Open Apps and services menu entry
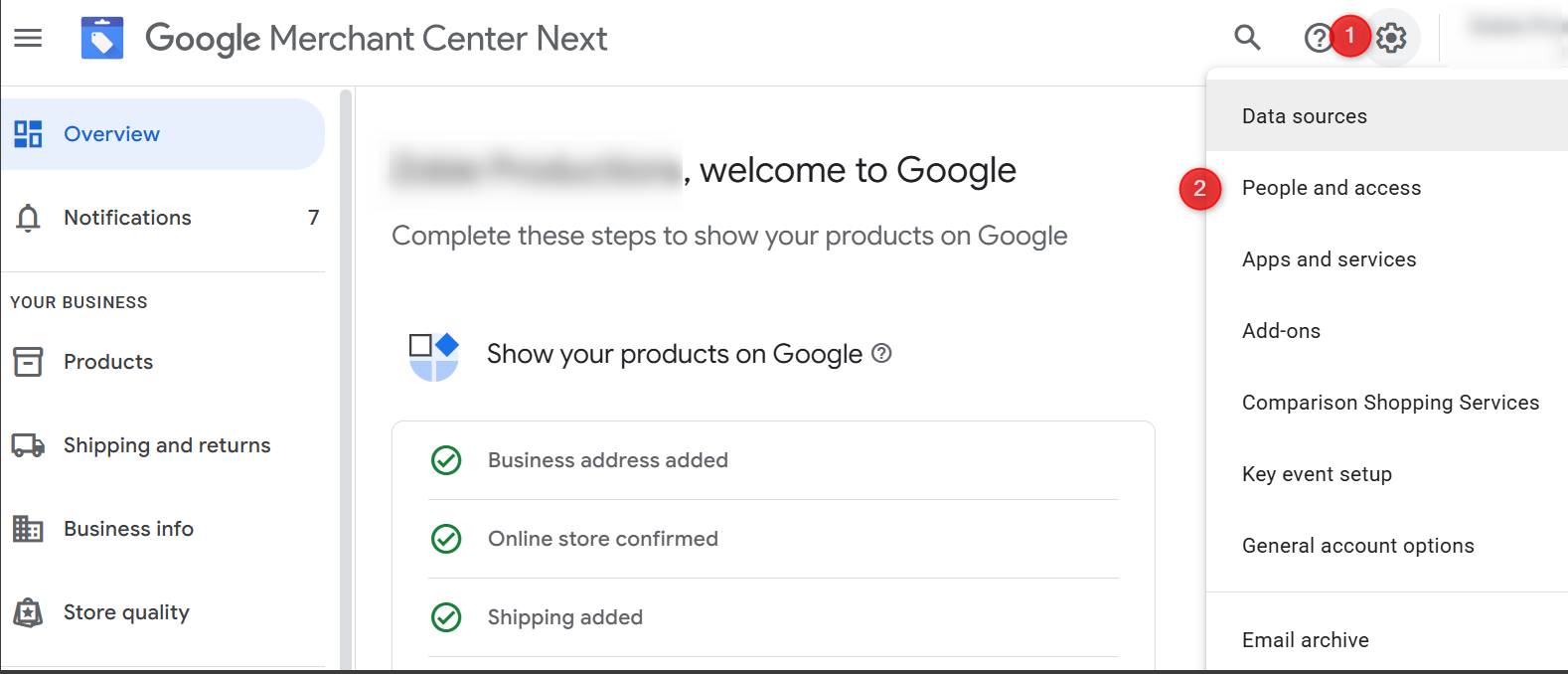The image size is (1568, 674). (1329, 259)
